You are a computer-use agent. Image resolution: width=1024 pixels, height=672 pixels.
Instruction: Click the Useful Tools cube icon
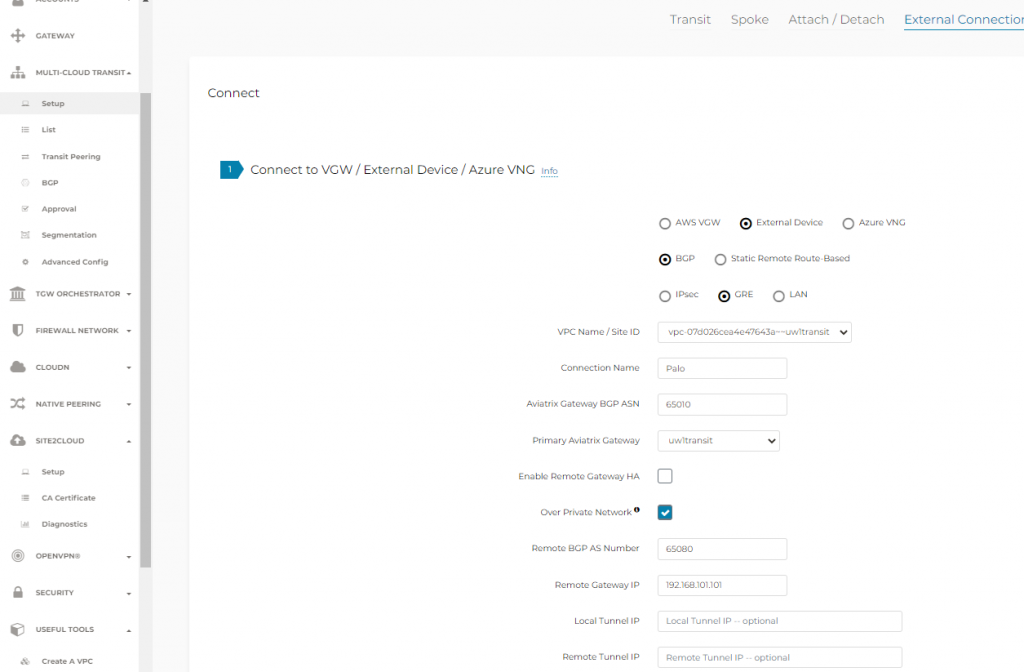pos(18,629)
